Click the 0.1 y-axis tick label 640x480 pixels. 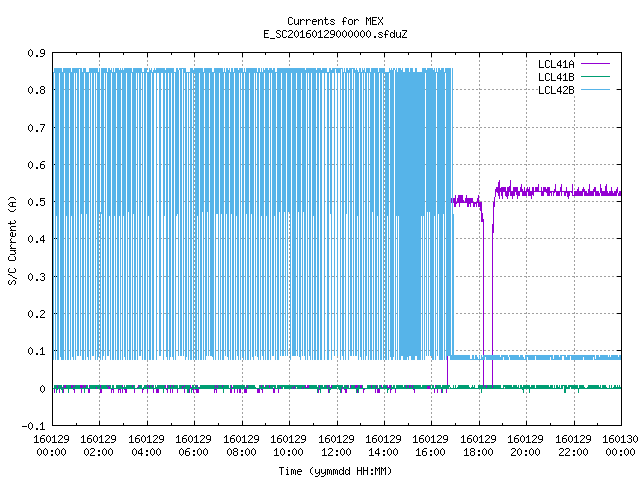pyautogui.click(x=36, y=351)
